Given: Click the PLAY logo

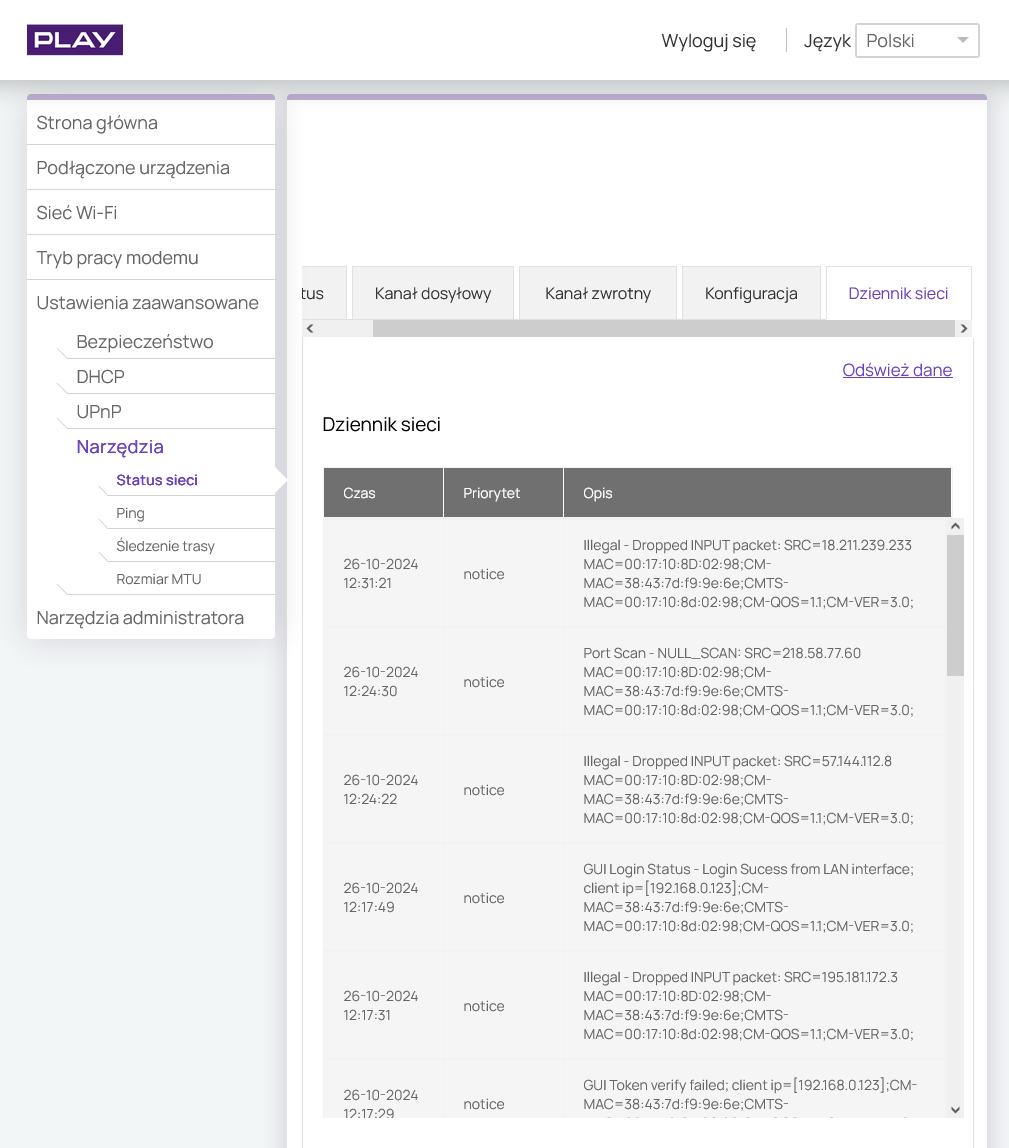Looking at the screenshot, I should pos(75,40).
